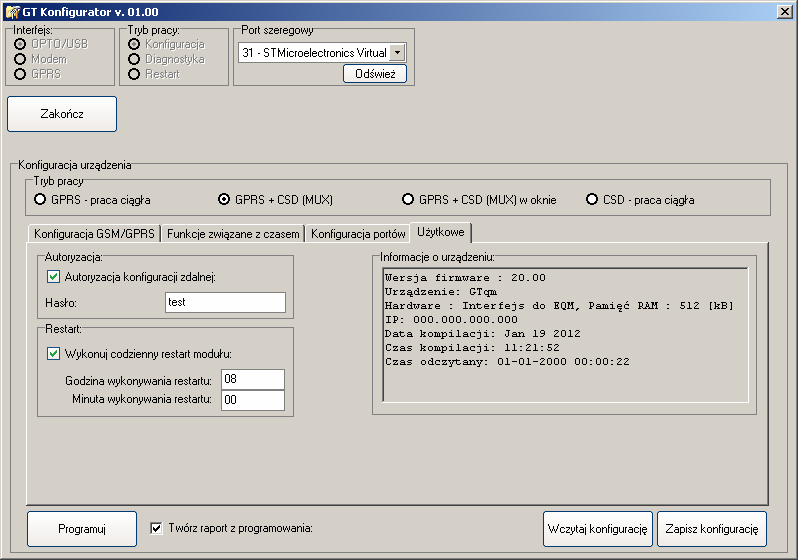The height and width of the screenshot is (560, 798).
Task: Toggle Wykonuj codzienny restart modułu checkbox
Action: click(x=53, y=354)
